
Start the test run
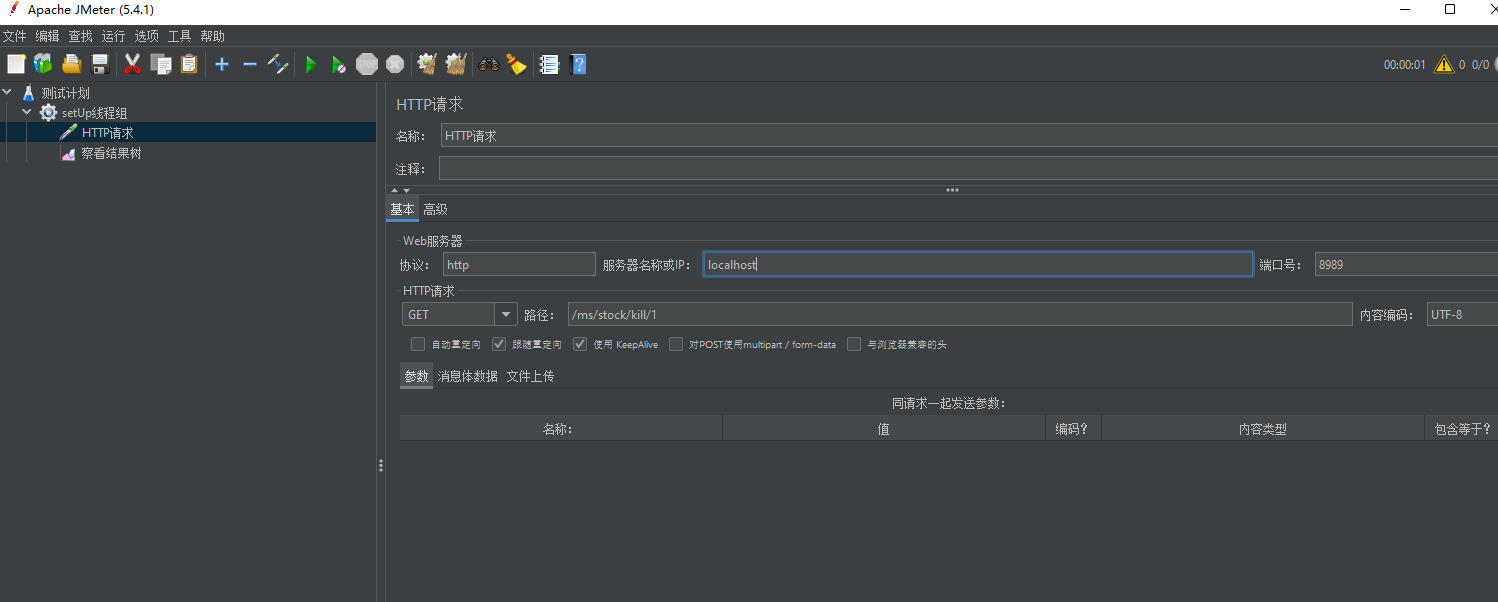click(x=311, y=64)
